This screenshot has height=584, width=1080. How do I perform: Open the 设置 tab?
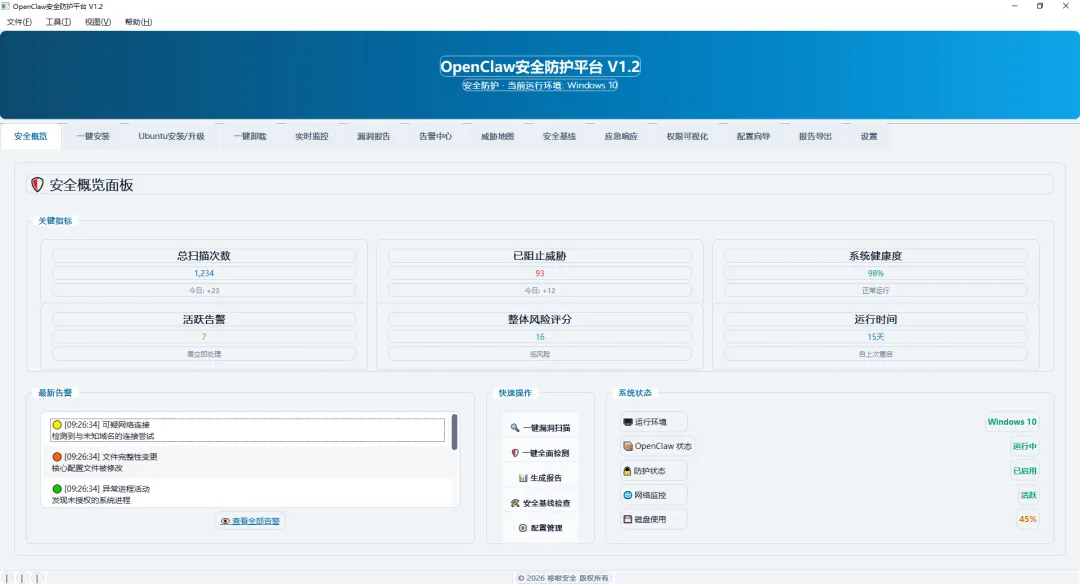coord(869,136)
